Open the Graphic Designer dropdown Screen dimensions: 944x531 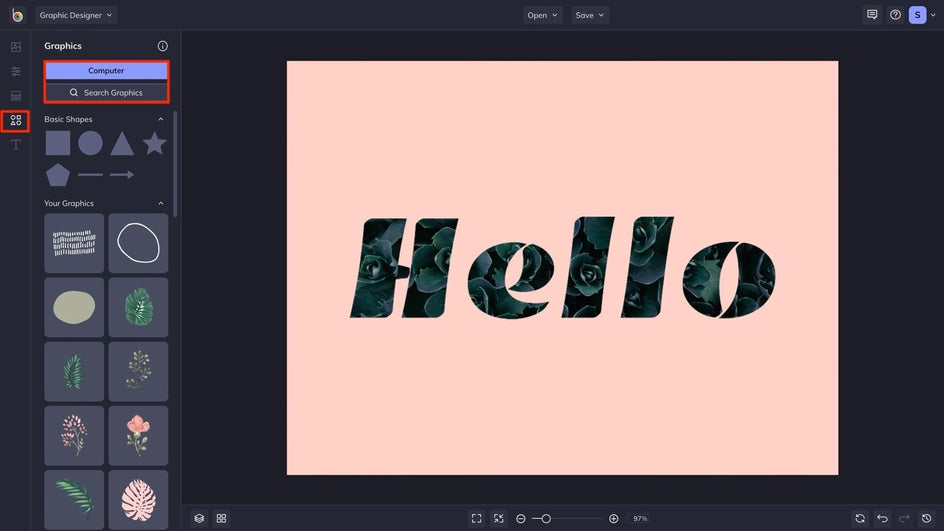click(x=76, y=15)
